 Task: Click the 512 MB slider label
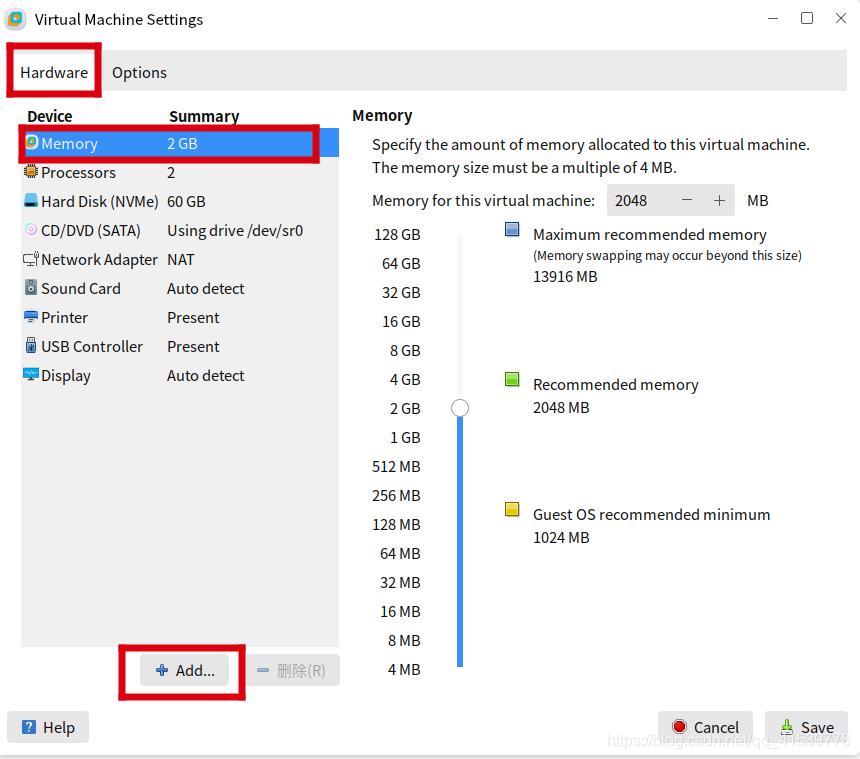396,467
